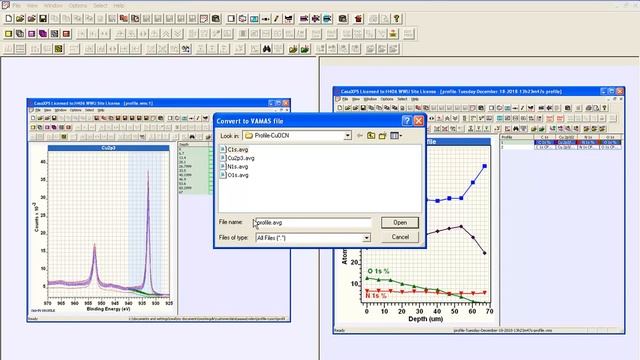Screen dimensions: 640x360
Task: Click the yellow square icon in second toolbar row
Action: pyautogui.click(x=9, y=34)
